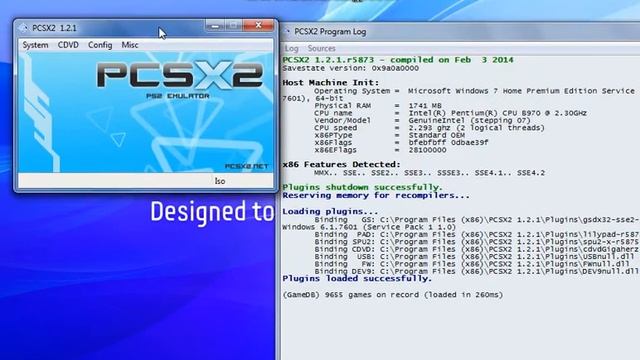Click the 'x86Flags' log line

[401, 142]
